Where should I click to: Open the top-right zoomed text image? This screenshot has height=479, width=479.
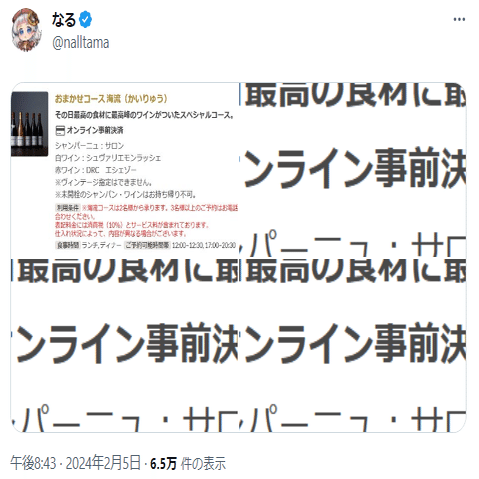tap(353, 170)
